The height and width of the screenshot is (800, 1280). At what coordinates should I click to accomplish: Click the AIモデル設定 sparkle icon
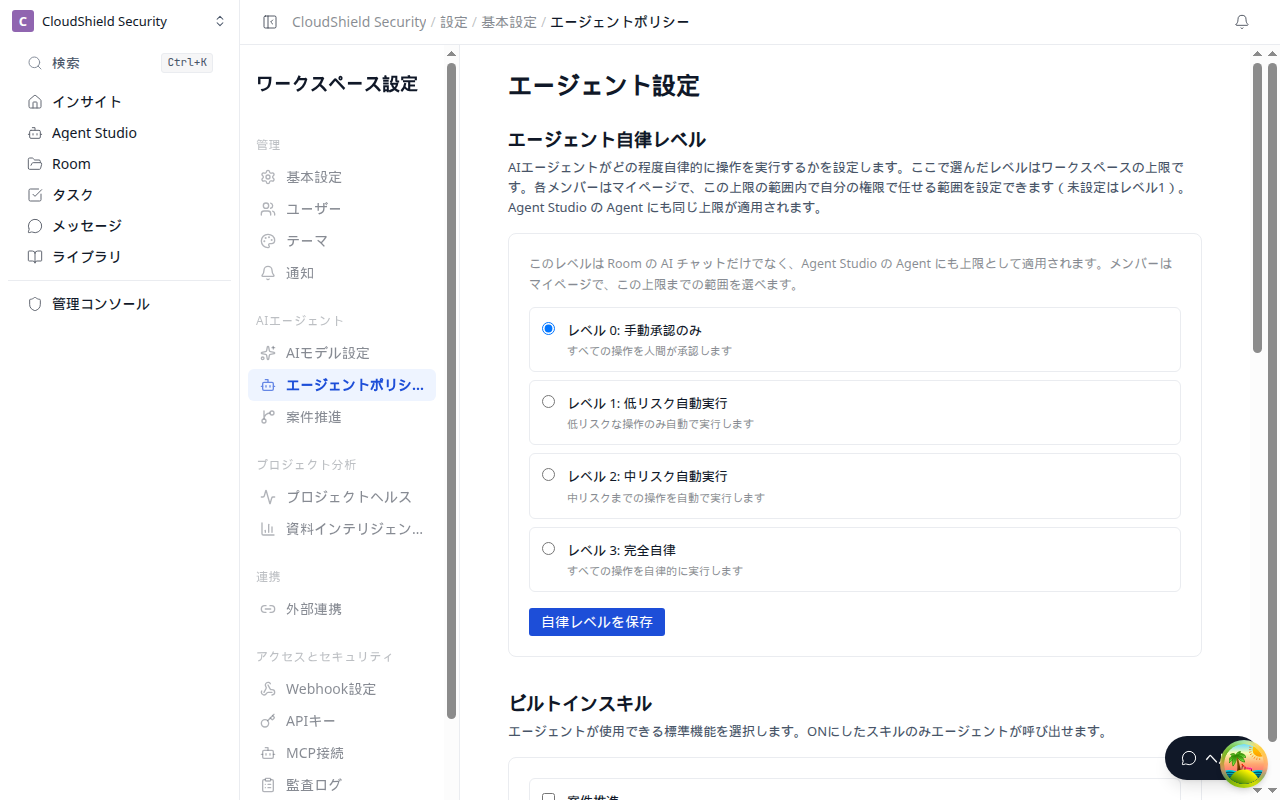click(268, 353)
